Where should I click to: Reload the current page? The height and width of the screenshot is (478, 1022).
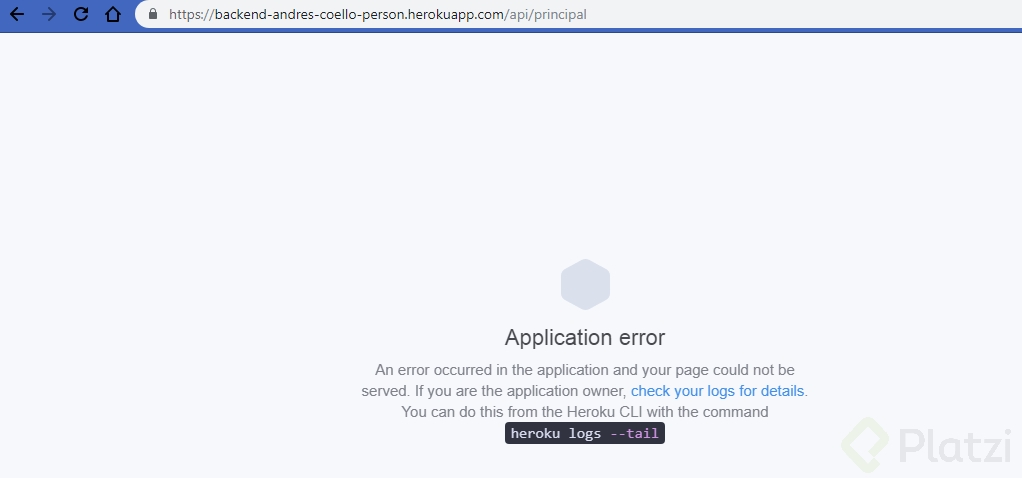pyautogui.click(x=81, y=15)
